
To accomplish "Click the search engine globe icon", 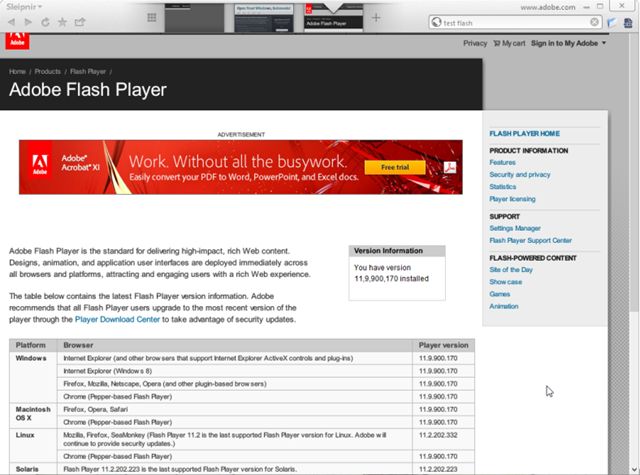I will [436, 22].
